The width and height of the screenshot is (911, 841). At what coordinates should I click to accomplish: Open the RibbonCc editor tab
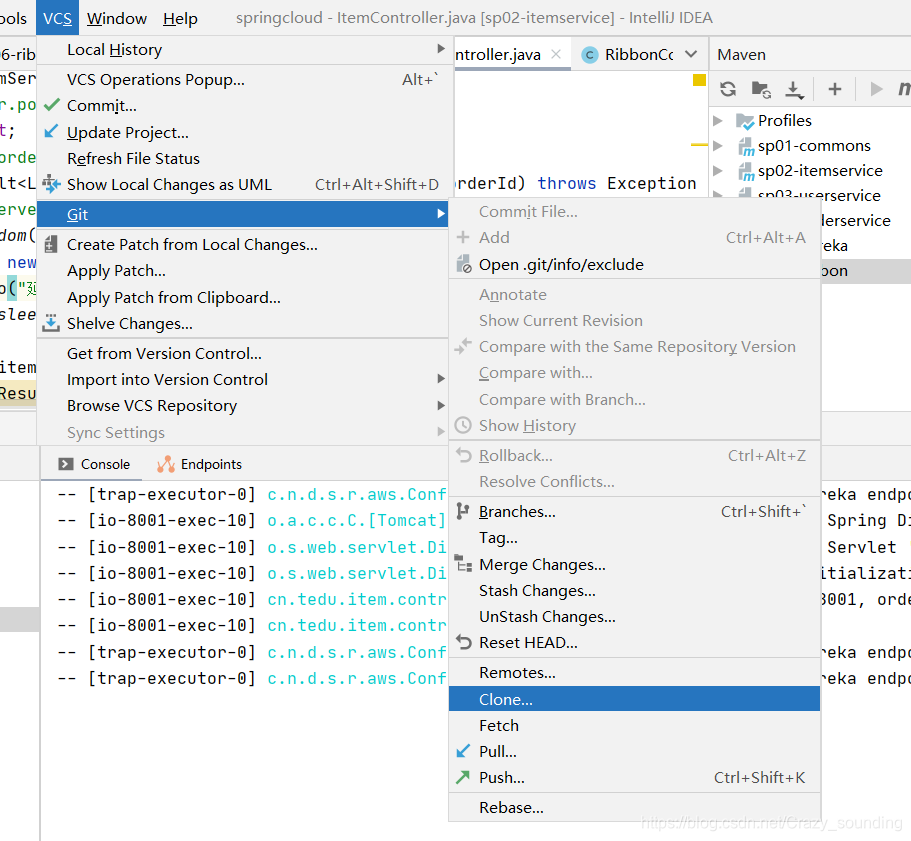point(627,55)
